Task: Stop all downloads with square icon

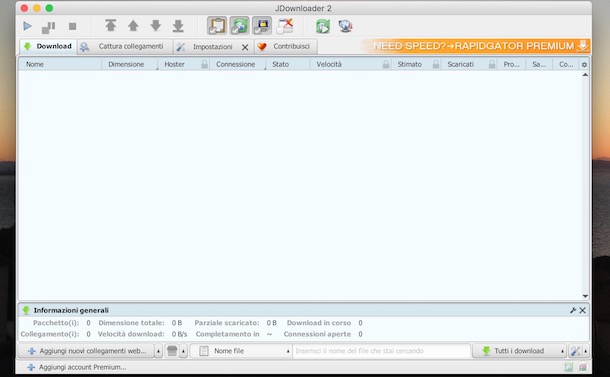Action: click(x=72, y=26)
